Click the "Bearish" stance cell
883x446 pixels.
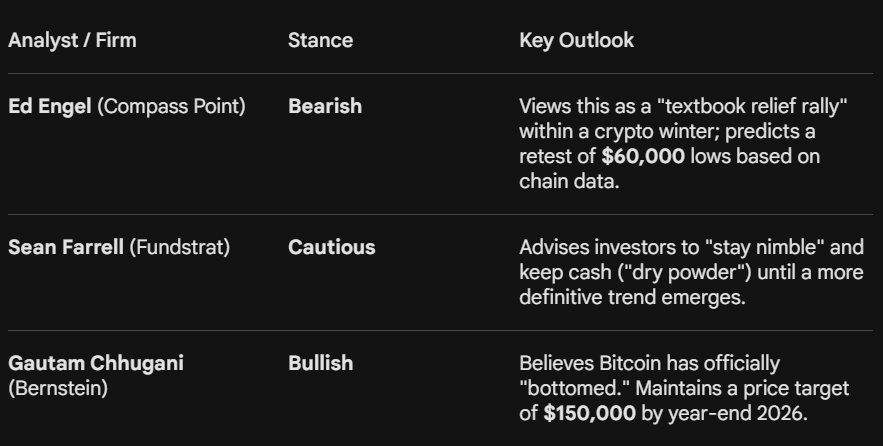pos(325,106)
